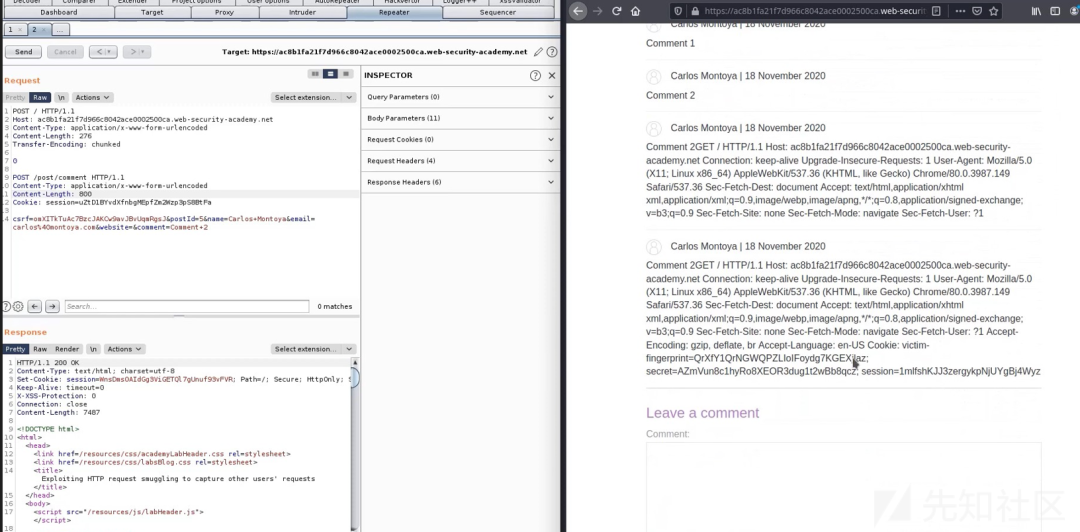Expand Request Cookies (0) section

459,140
